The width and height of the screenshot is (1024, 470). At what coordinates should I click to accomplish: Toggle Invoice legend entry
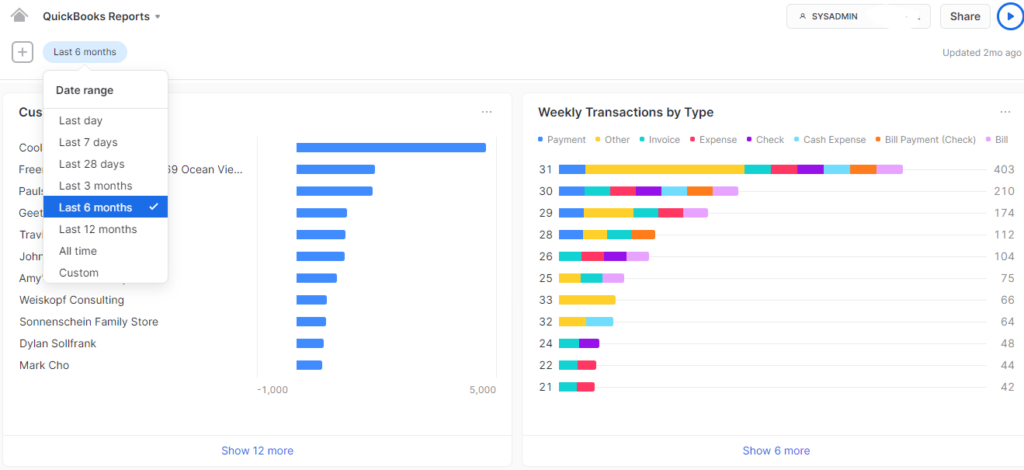[x=659, y=140]
